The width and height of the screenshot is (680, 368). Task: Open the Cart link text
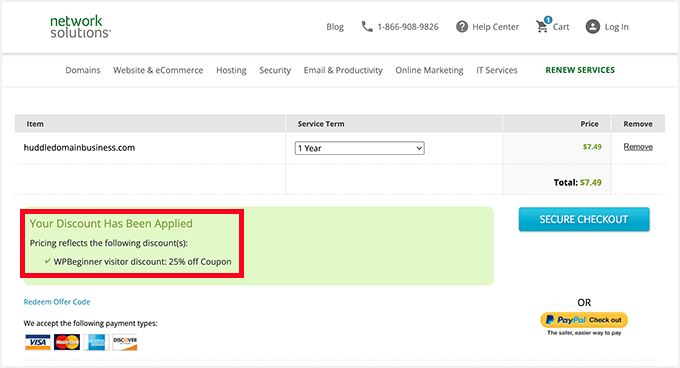pyautogui.click(x=561, y=27)
